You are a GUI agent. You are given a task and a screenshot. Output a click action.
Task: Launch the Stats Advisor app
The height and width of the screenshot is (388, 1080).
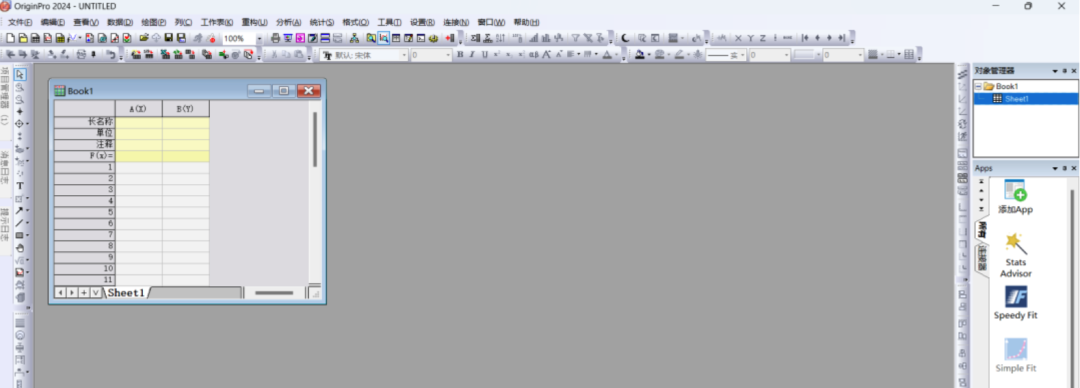[1015, 255]
